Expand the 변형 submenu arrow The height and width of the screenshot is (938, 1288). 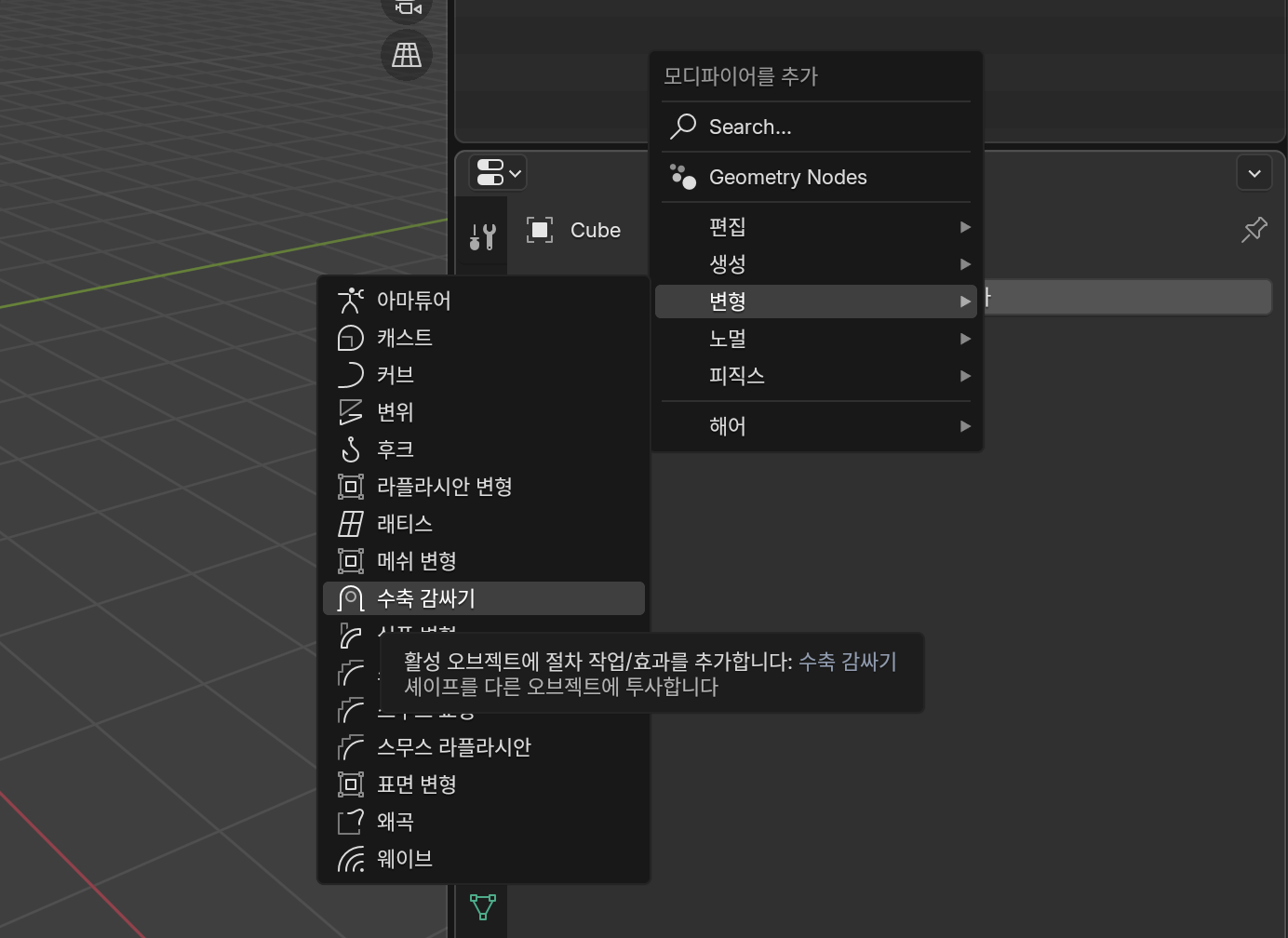point(965,301)
